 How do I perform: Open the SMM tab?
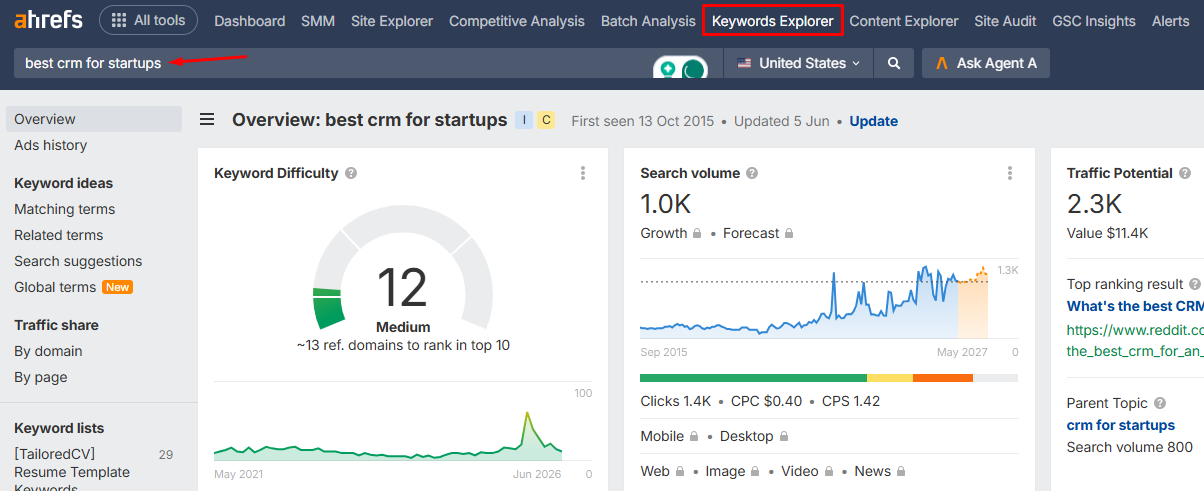318,21
